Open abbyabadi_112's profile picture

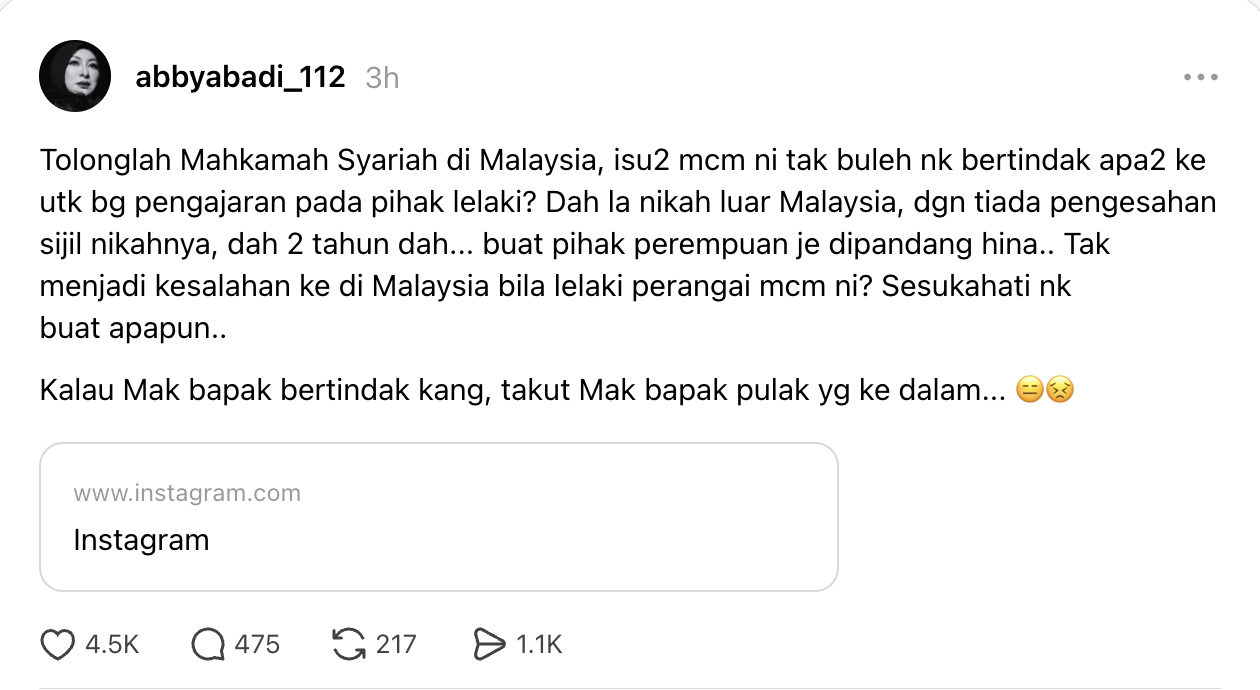74,77
